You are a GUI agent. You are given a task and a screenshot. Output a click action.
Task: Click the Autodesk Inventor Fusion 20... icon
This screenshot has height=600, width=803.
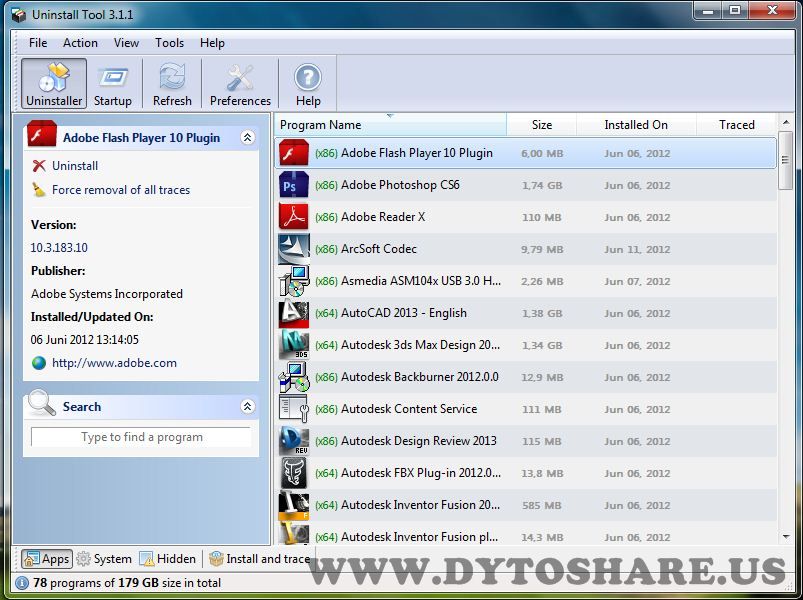tap(293, 505)
